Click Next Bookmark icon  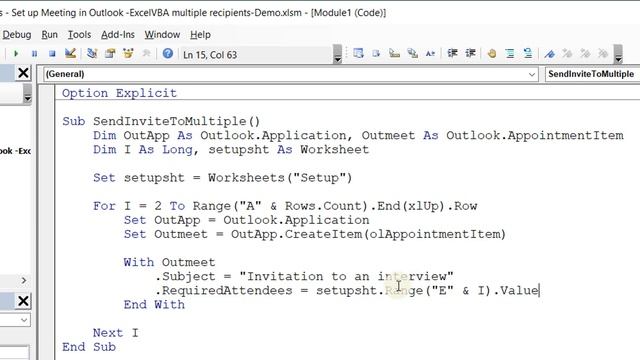coord(567,53)
